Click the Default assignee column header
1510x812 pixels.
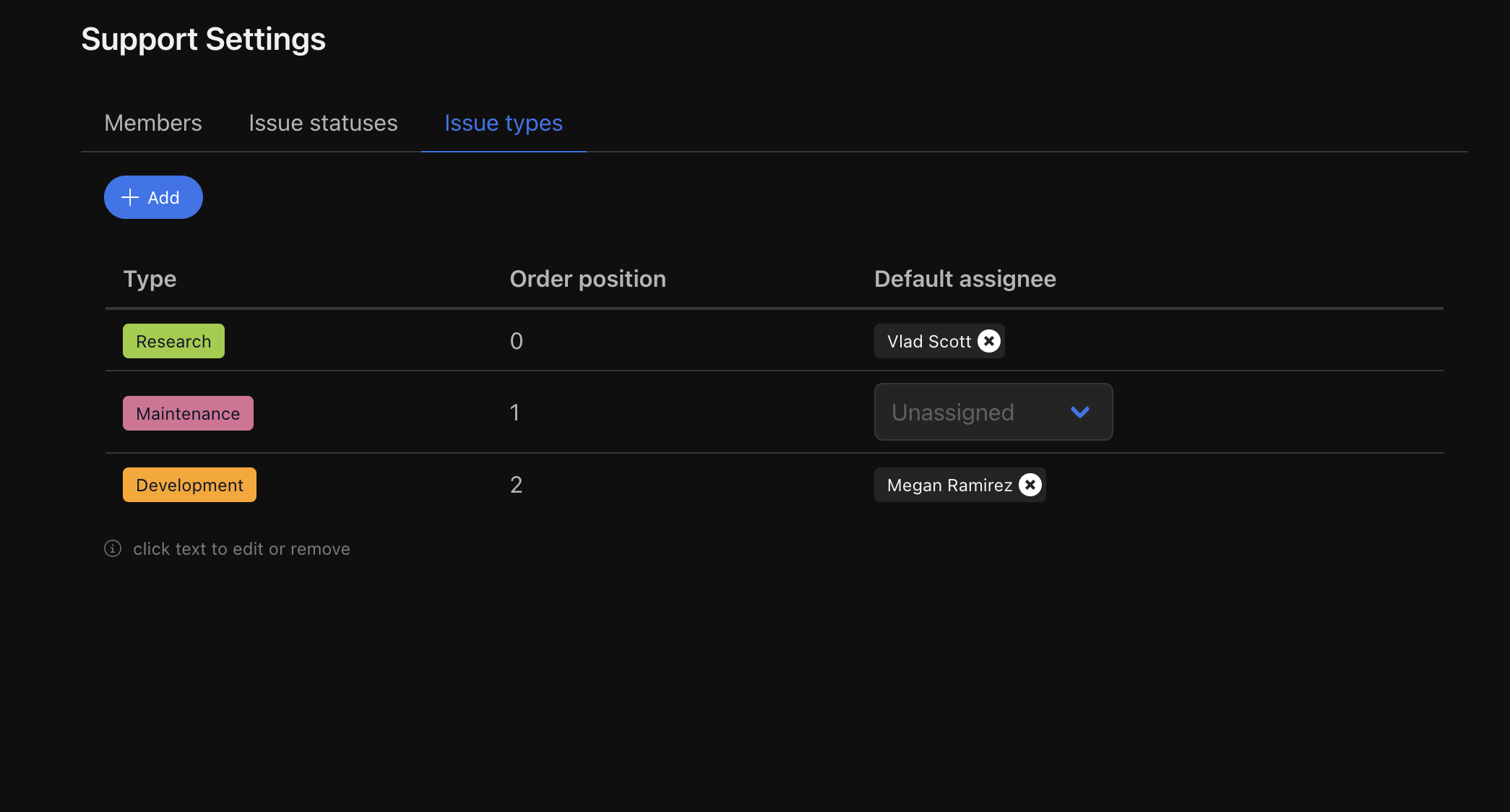[965, 279]
